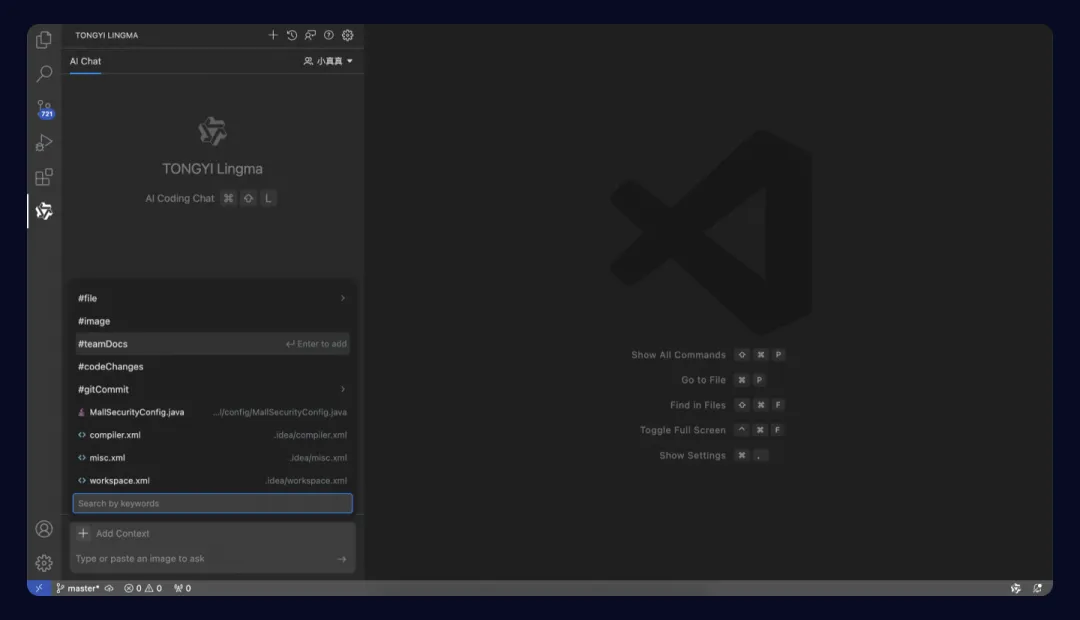The width and height of the screenshot is (1080, 620).
Task: Click the eye icon next to master branch
Action: [109, 588]
